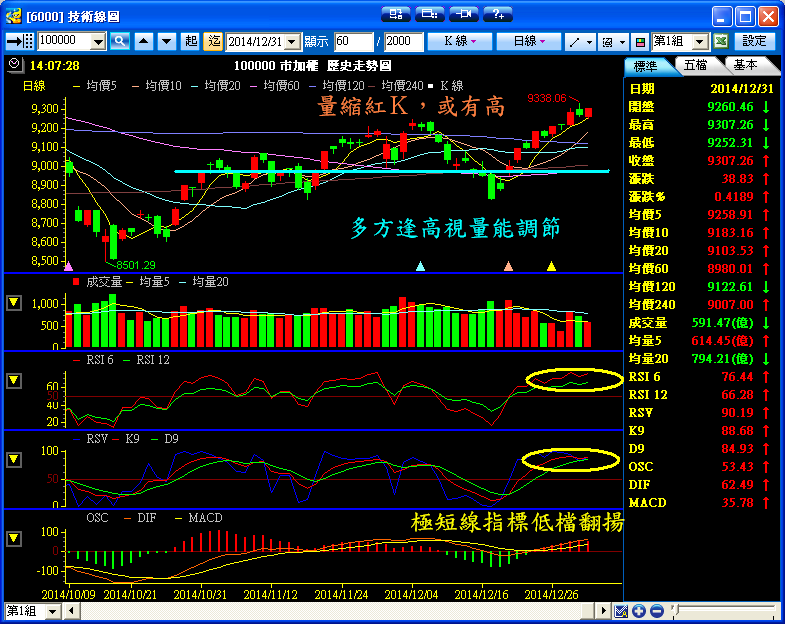Toggle the 迄 end date button
785x624 pixels.
[213, 41]
